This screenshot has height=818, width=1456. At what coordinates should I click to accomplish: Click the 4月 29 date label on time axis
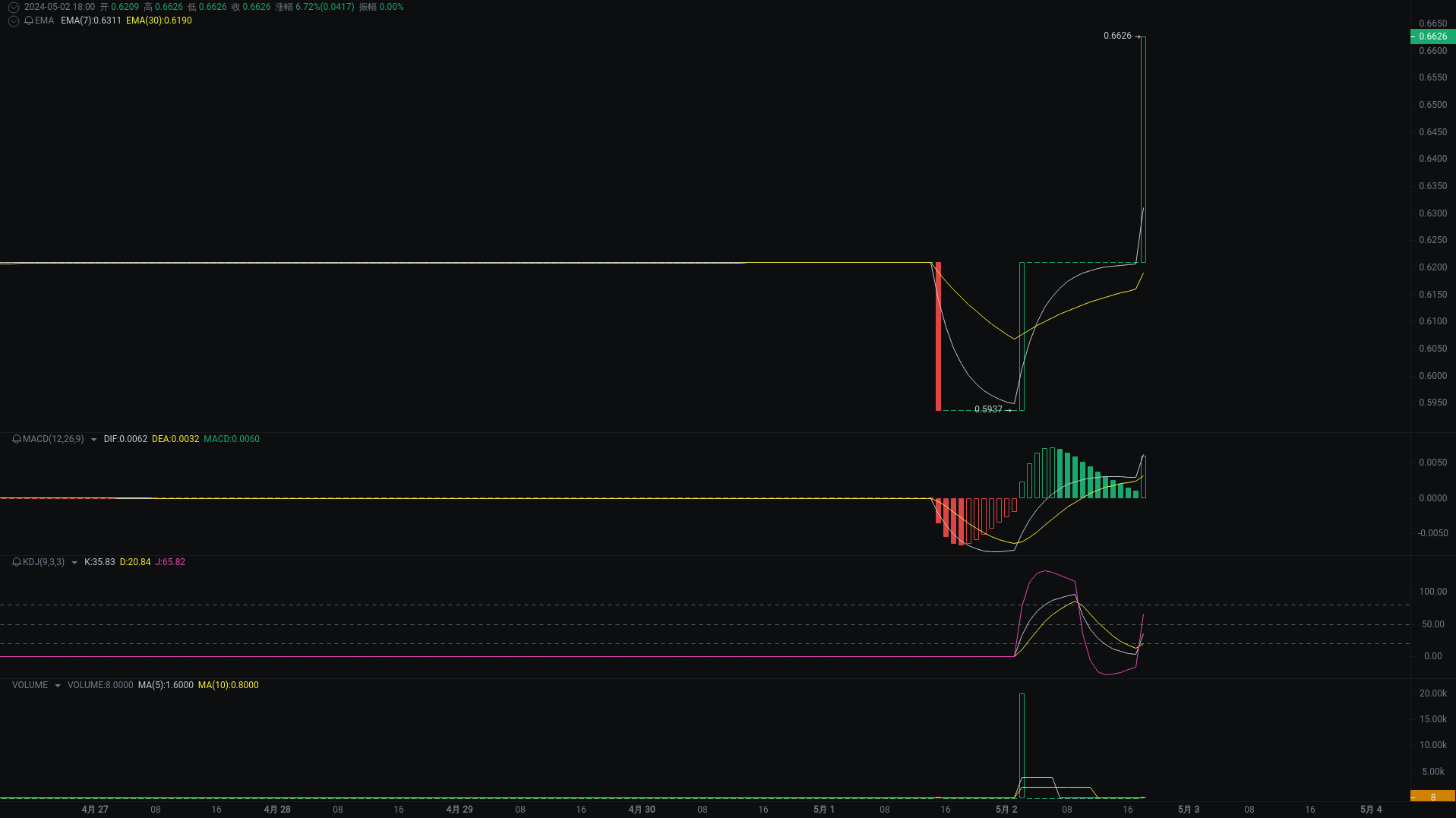click(x=460, y=810)
